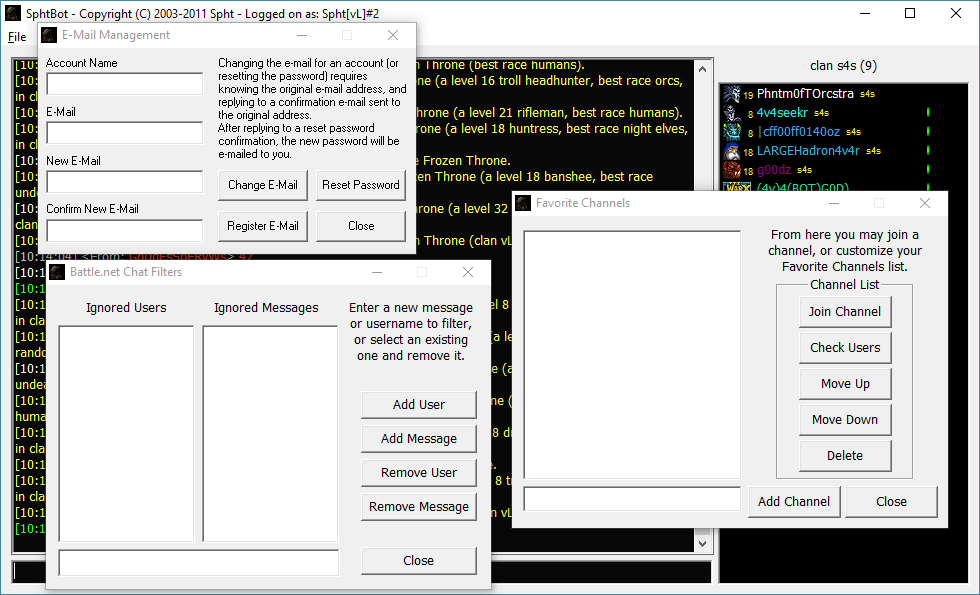
Task: Click the Account Name input field
Action: pos(124,84)
